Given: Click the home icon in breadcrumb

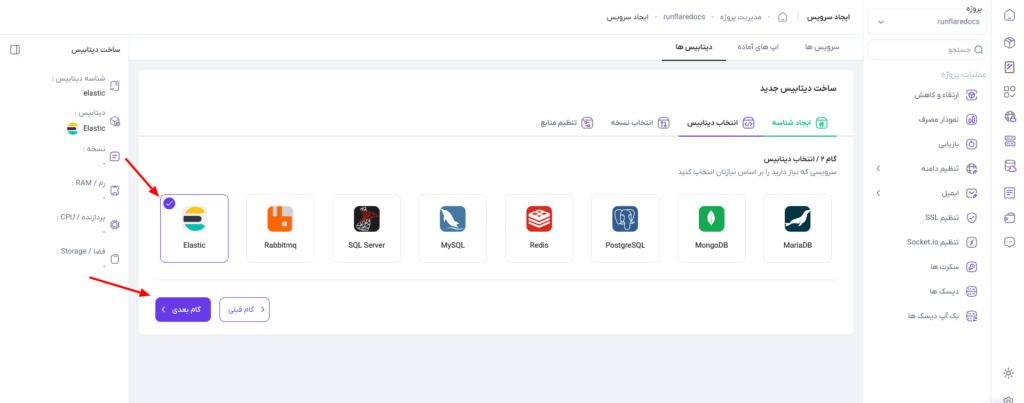Looking at the screenshot, I should (x=782, y=17).
